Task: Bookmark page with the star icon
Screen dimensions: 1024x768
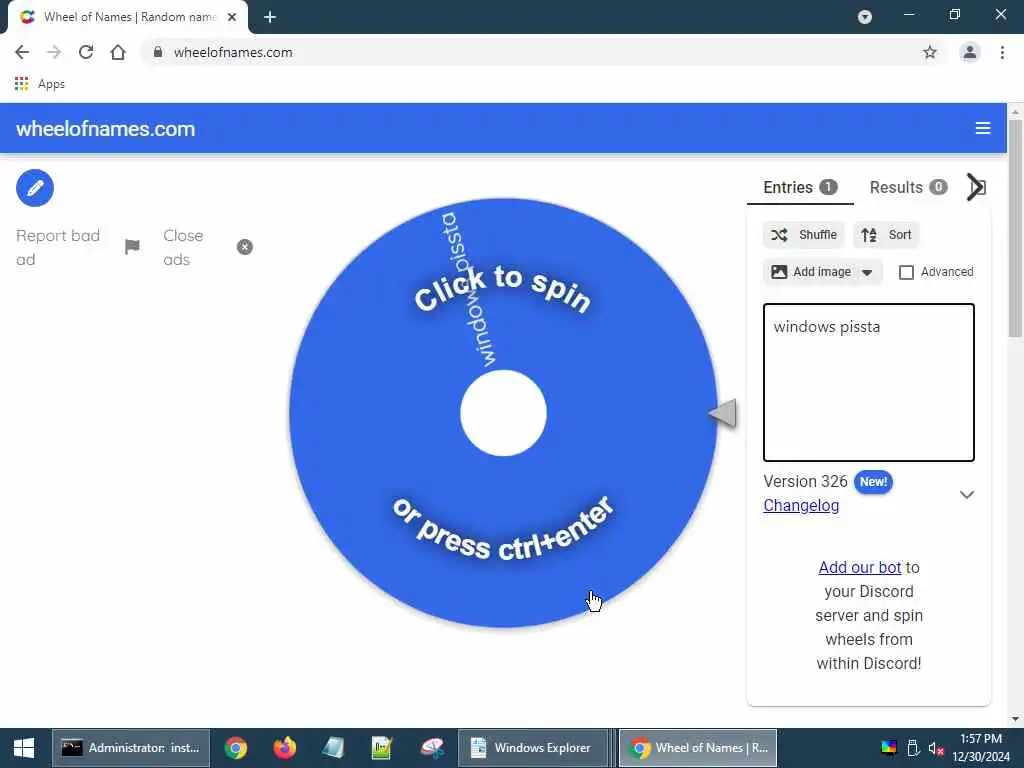Action: pyautogui.click(x=930, y=52)
